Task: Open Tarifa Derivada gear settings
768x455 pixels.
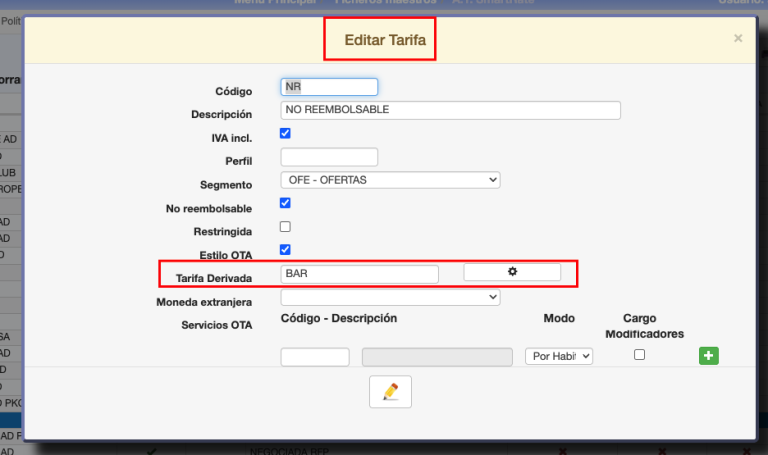Action: coord(512,272)
